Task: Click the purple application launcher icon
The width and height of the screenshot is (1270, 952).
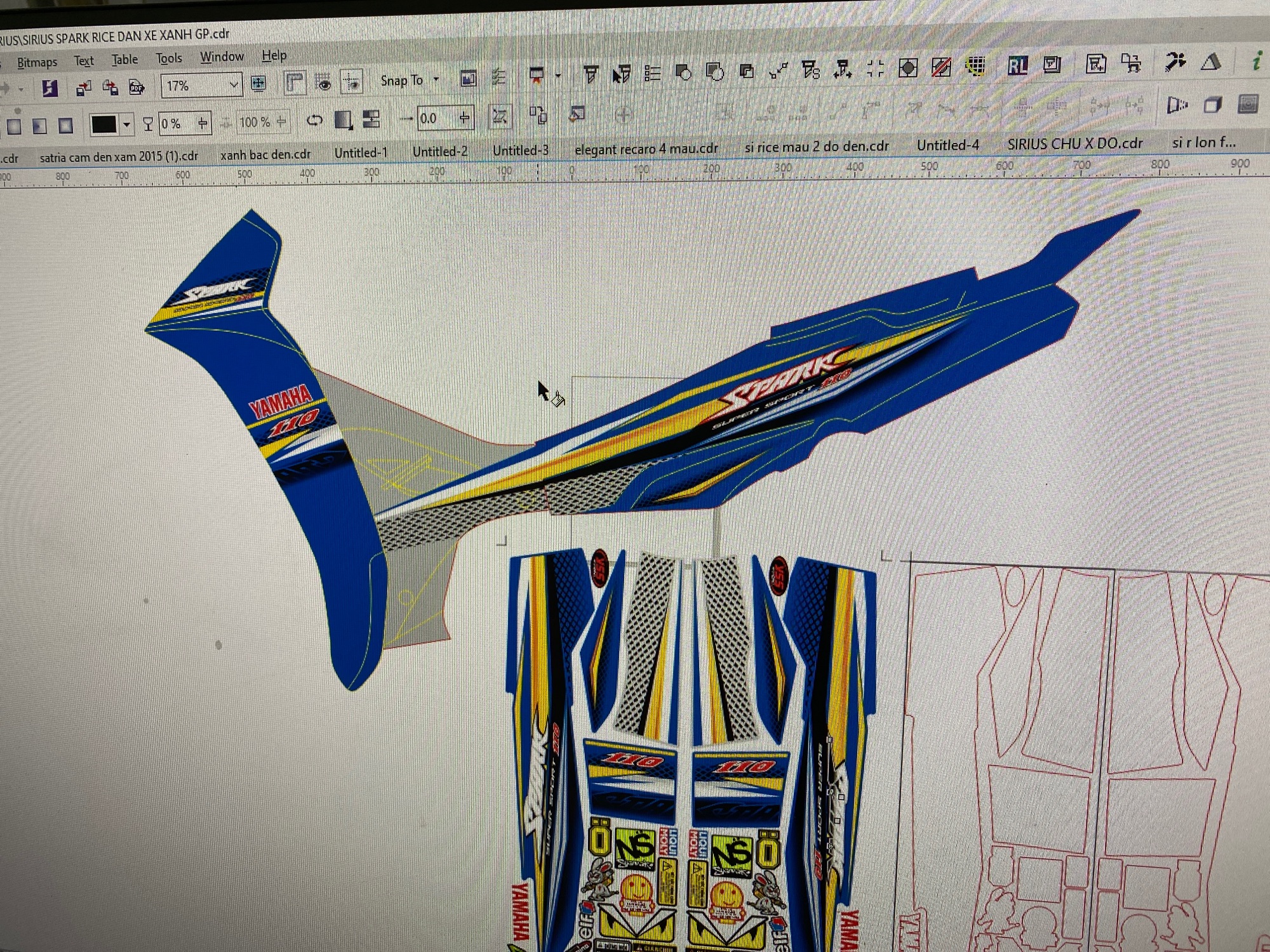Action: point(50,88)
